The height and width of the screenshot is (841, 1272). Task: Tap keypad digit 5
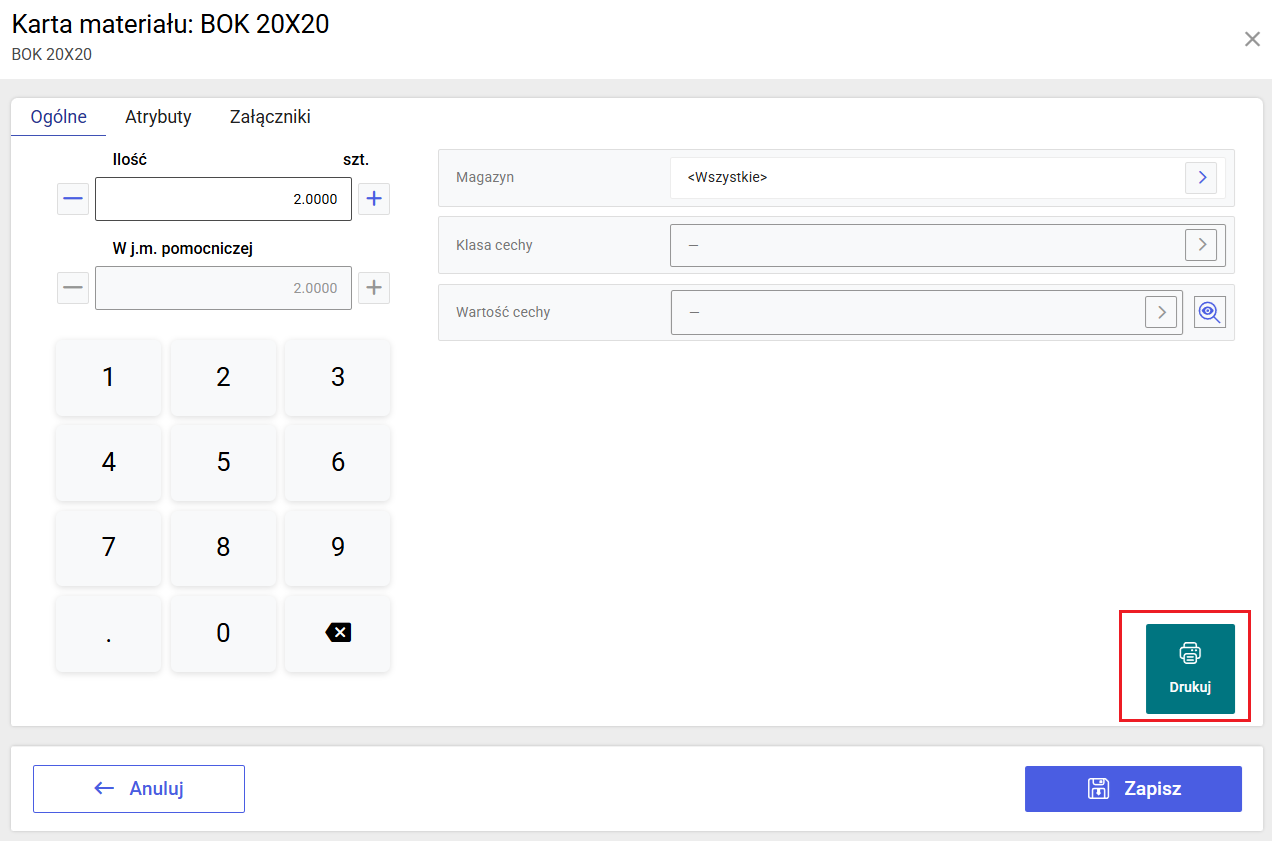(x=223, y=462)
